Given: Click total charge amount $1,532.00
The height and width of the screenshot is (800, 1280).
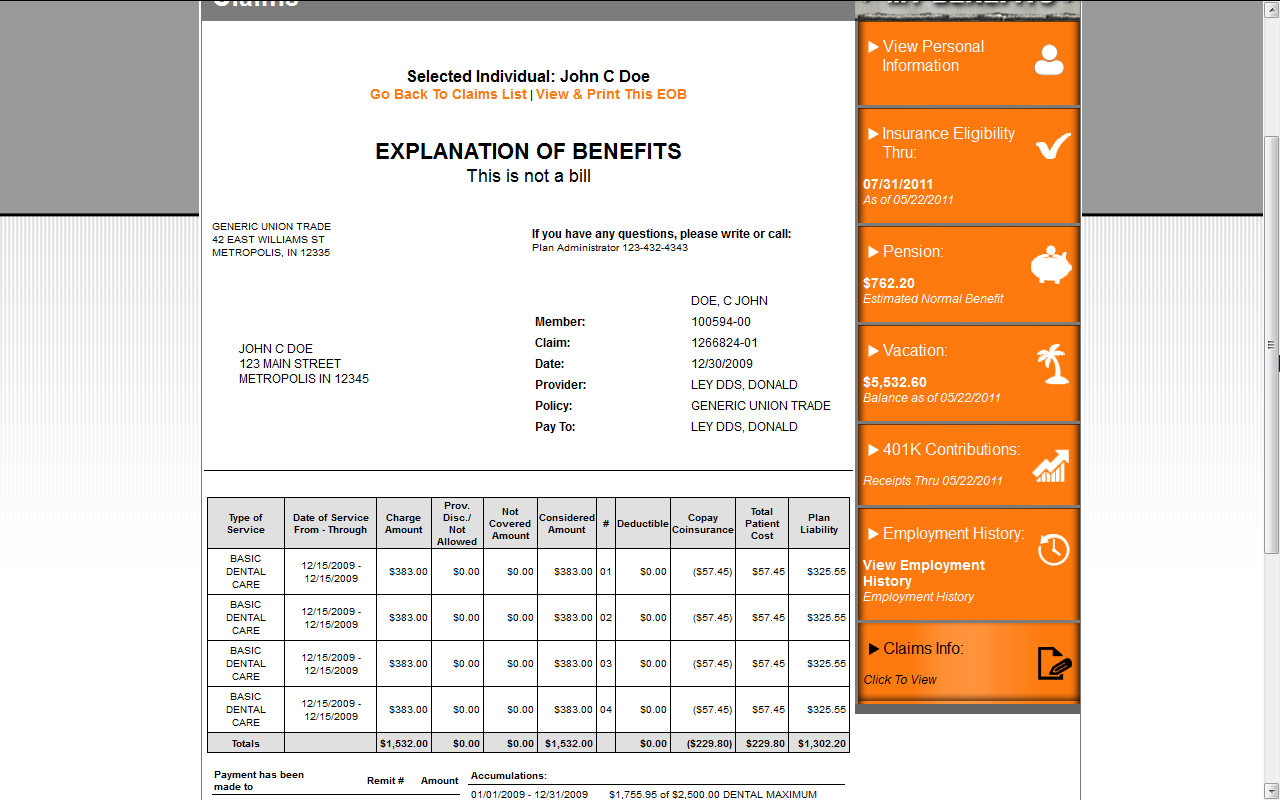Looking at the screenshot, I should tap(404, 744).
